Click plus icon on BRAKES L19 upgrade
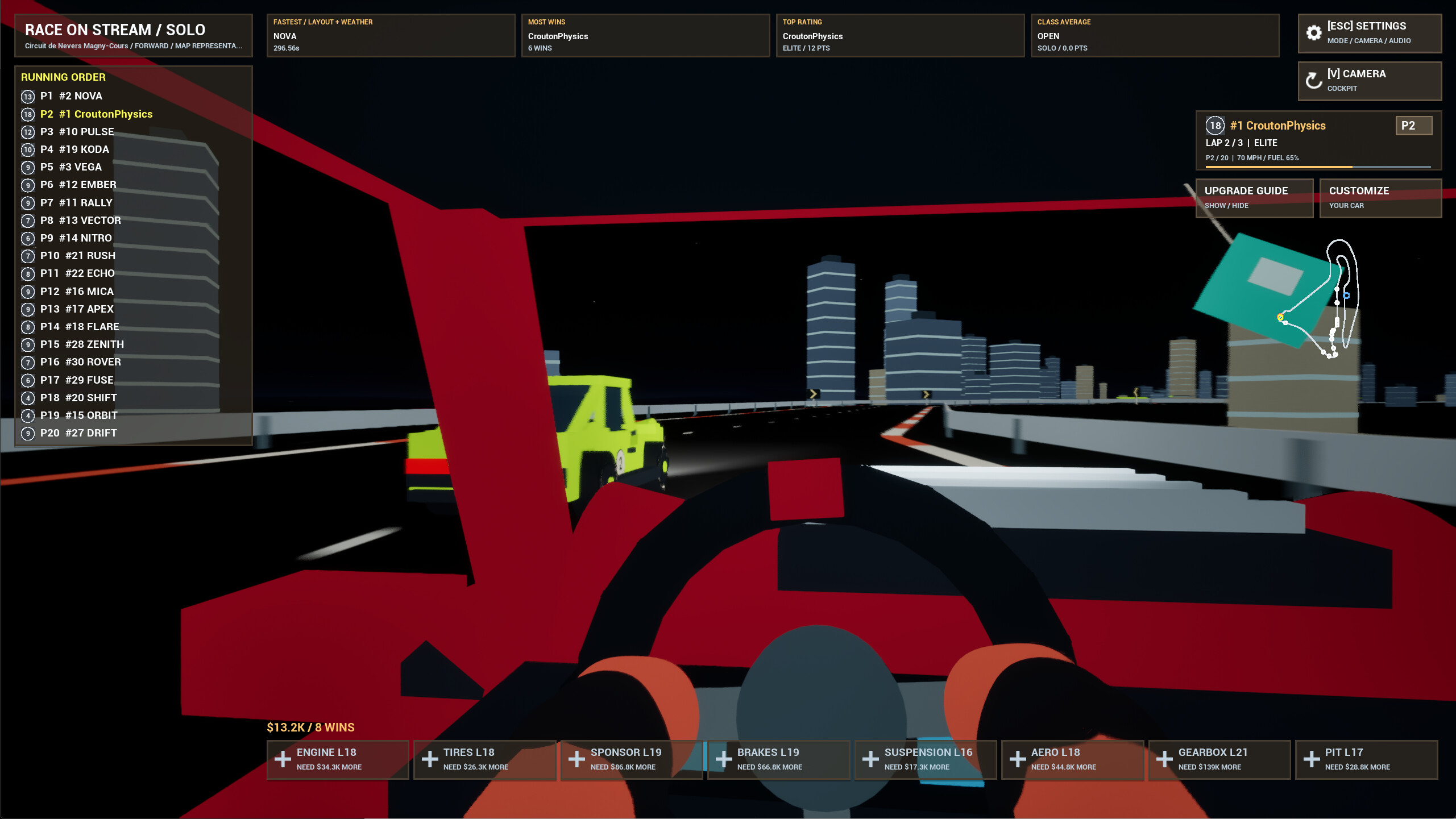The width and height of the screenshot is (1456, 819). click(724, 759)
